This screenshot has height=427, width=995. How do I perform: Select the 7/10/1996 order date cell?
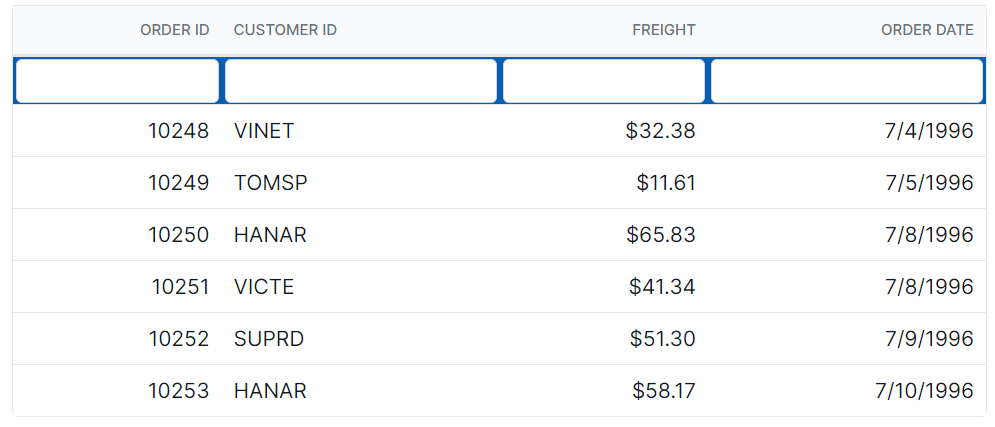923,391
